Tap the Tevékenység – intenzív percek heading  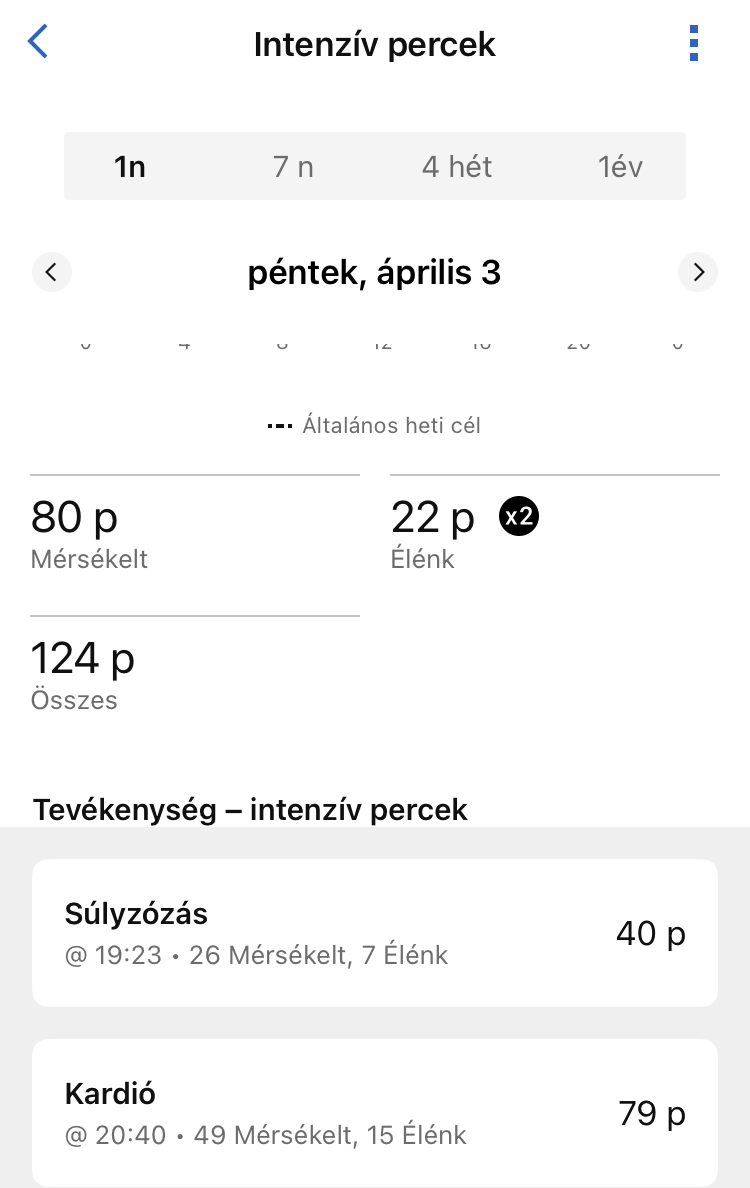coord(250,809)
